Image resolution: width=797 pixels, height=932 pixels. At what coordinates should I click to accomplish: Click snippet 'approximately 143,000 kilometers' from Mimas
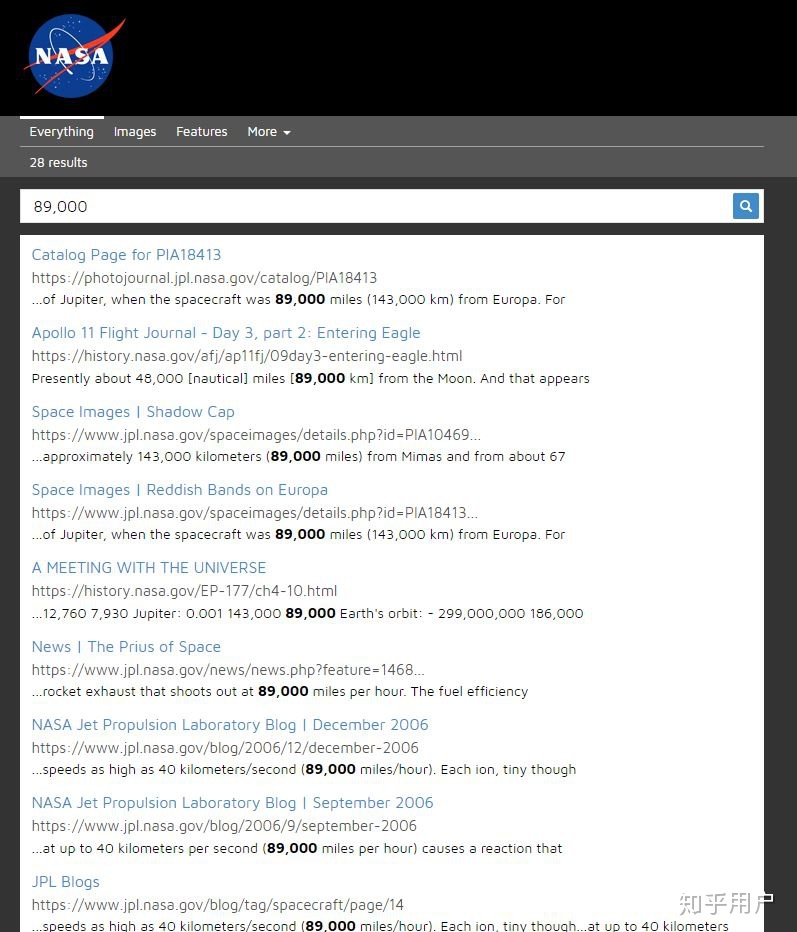pyautogui.click(x=298, y=456)
